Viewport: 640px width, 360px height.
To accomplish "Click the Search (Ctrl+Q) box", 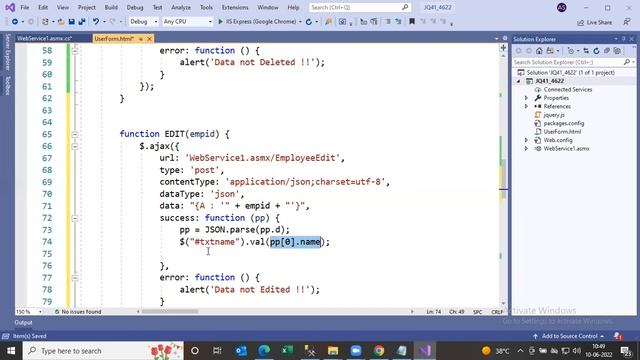I will click(x=359, y=7).
